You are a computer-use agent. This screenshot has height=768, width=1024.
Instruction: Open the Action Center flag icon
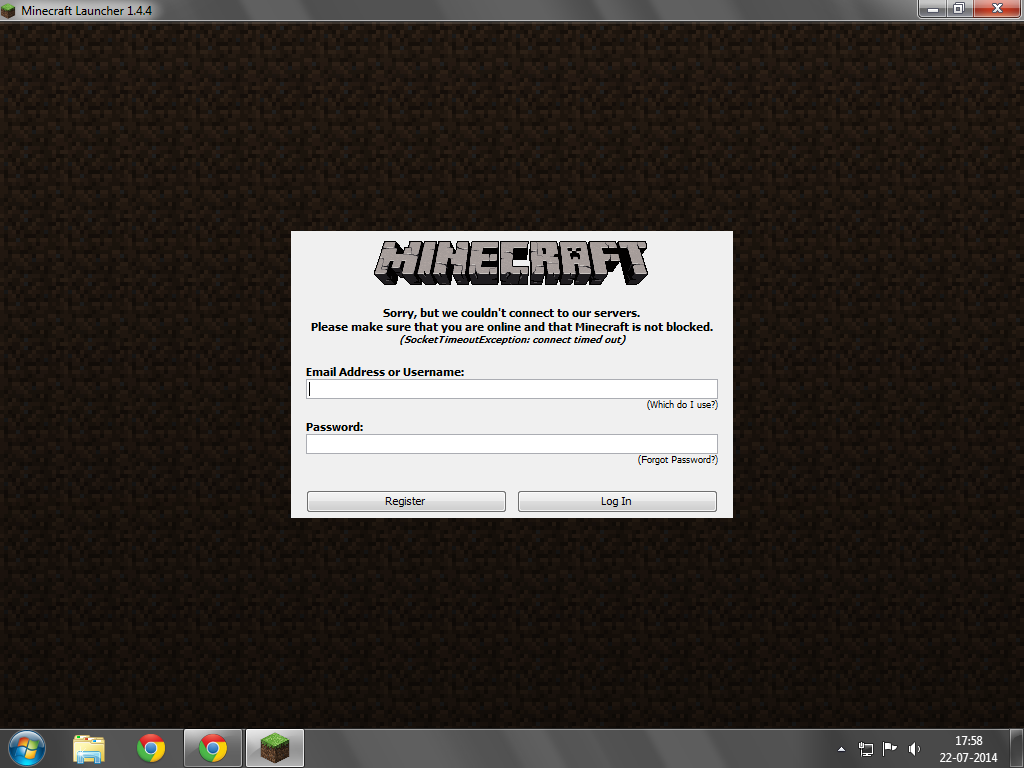[889, 749]
